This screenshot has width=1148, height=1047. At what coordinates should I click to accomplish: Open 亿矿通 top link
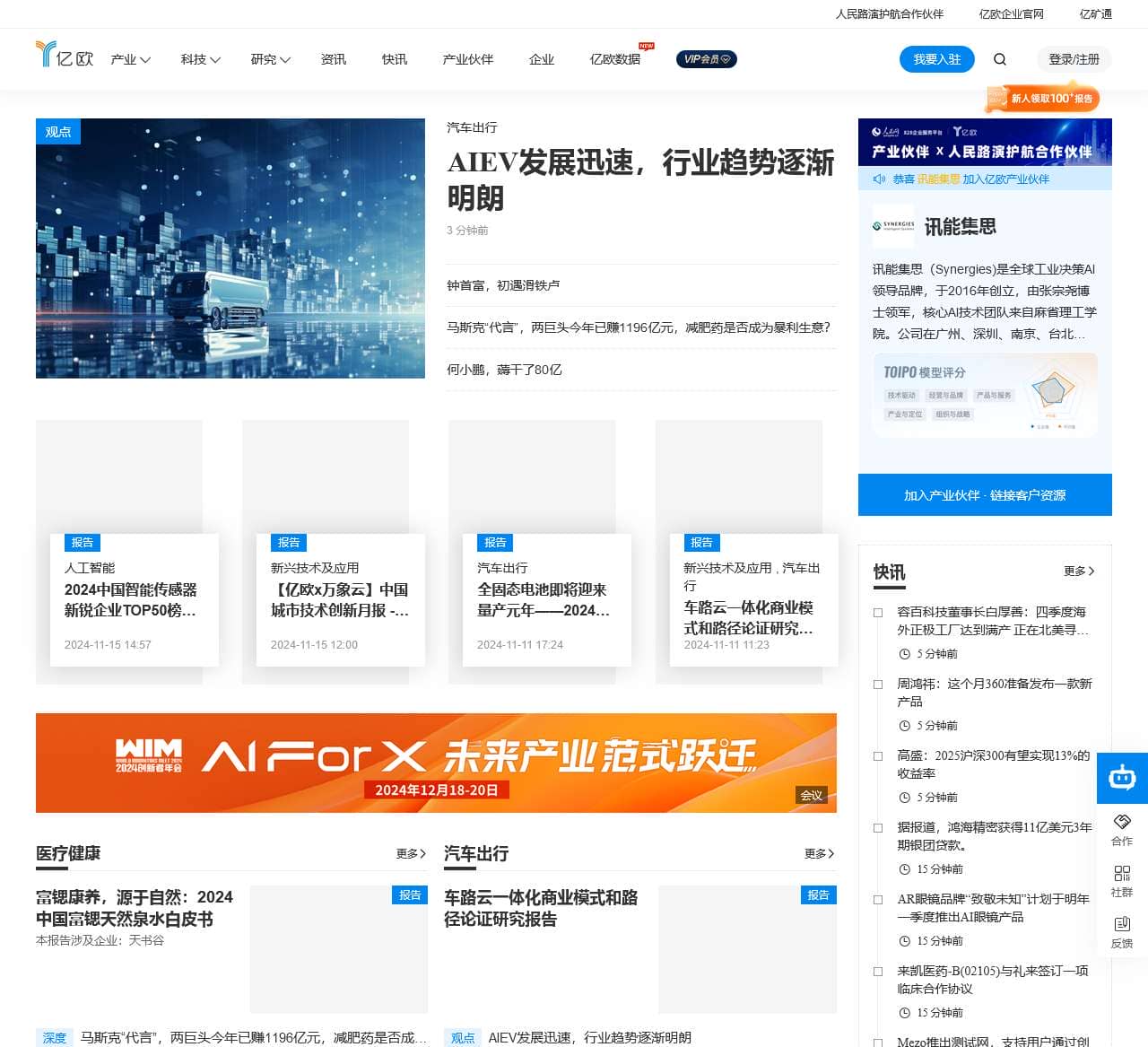pyautogui.click(x=1096, y=14)
